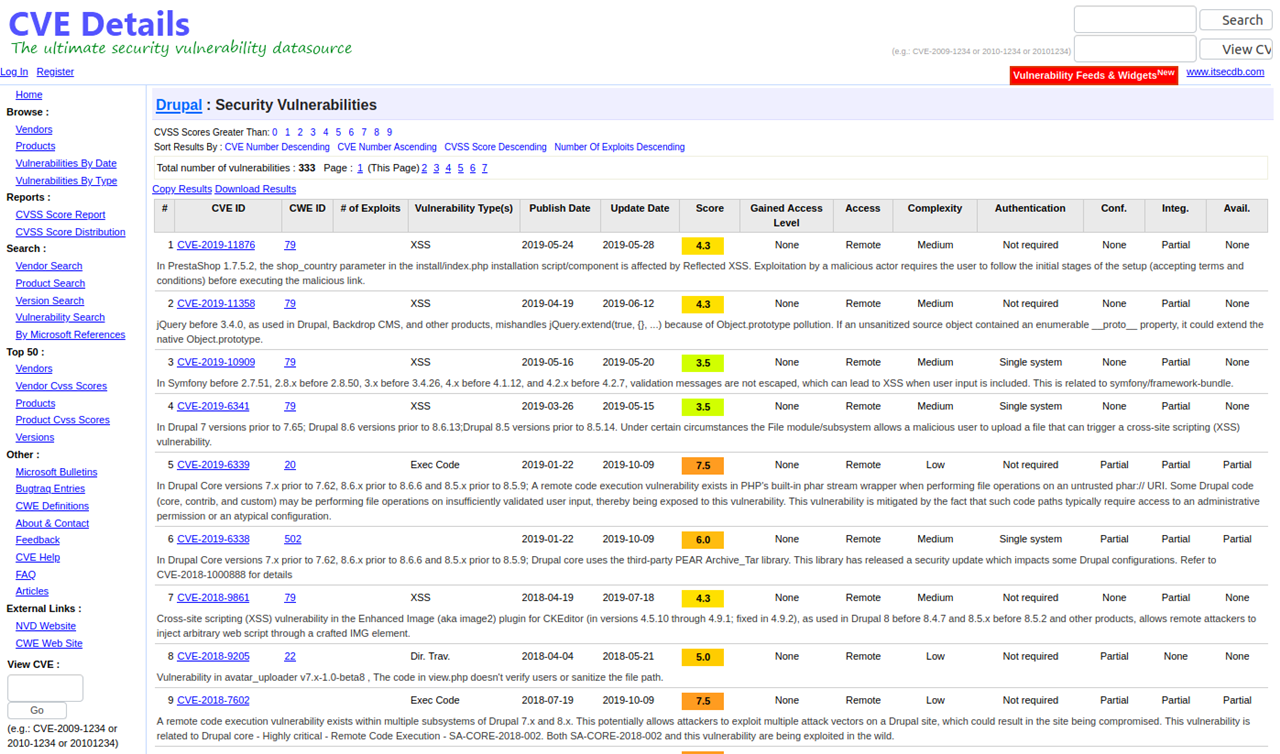1280x754 pixels.
Task: Open CWE ID 502 link
Action: [292, 539]
